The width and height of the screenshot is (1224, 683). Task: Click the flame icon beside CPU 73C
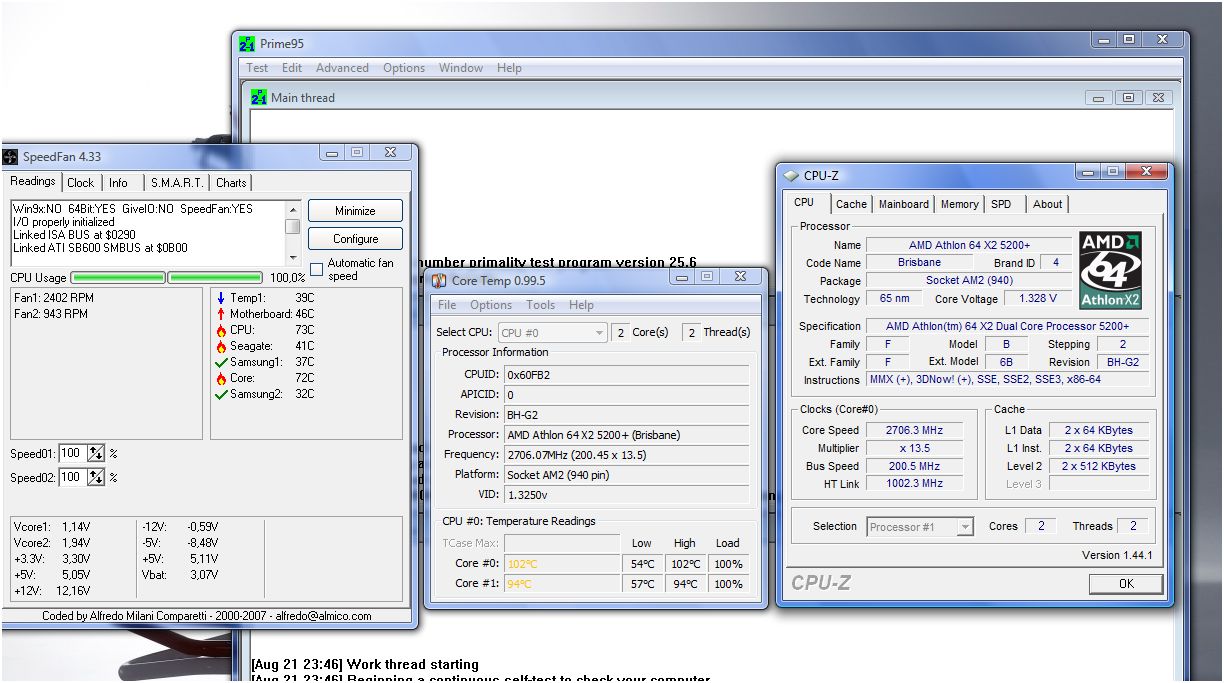pyautogui.click(x=220, y=330)
